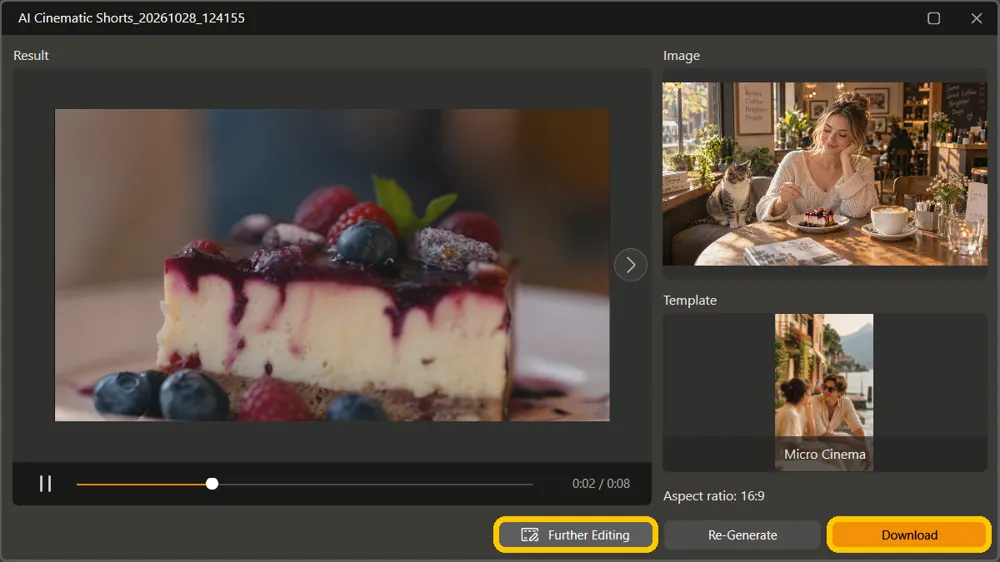Viewport: 1000px width, 562px height.
Task: Click the Re-Generate button
Action: (742, 535)
